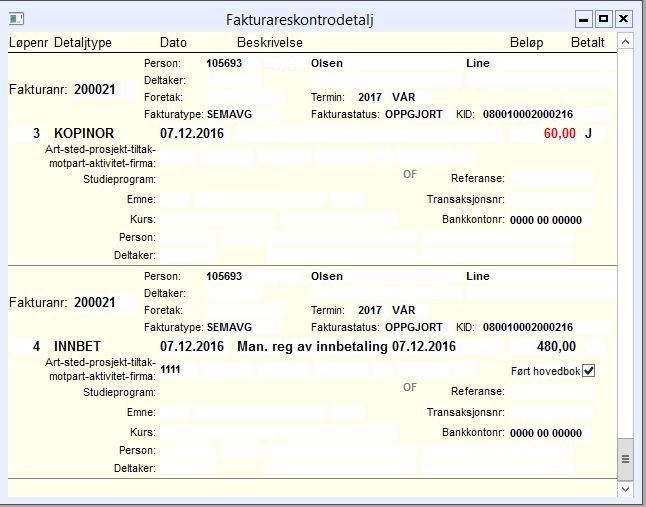
Task: Click Bankkontonr value in KOPINOR record
Action: (546, 220)
